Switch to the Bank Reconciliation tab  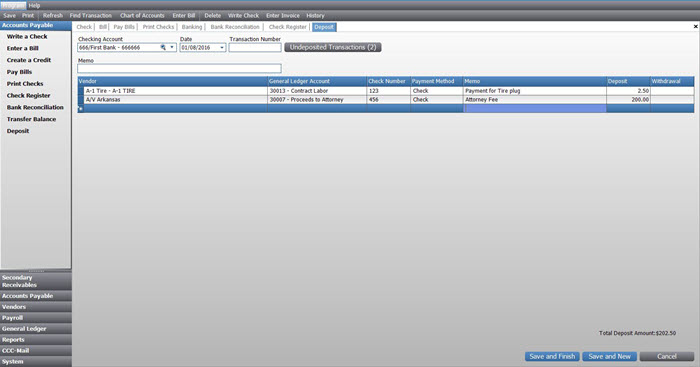coord(235,27)
